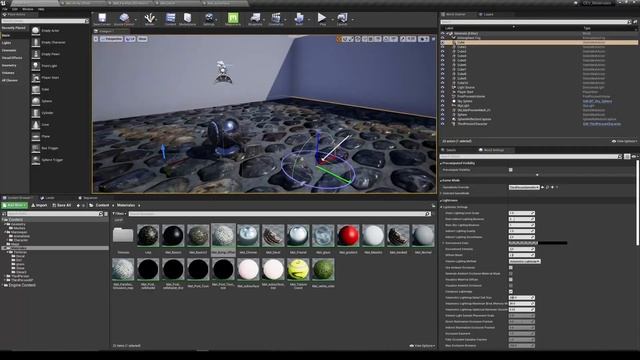This screenshot has width=640, height=360.
Task: Open the Help menu
Action: tap(41, 9)
